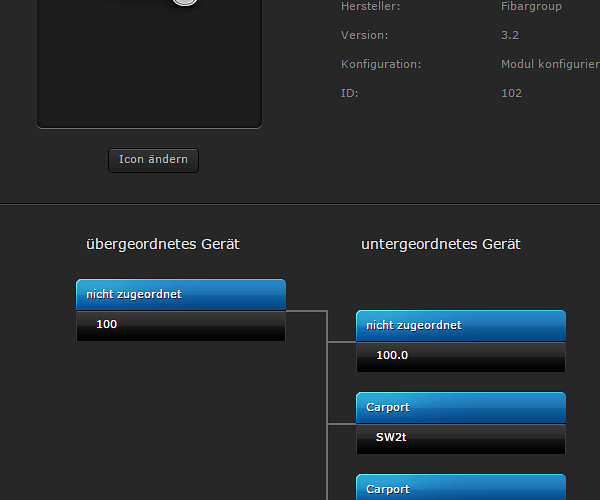Click the Icon ändern button
The height and width of the screenshot is (500, 600).
(153, 160)
